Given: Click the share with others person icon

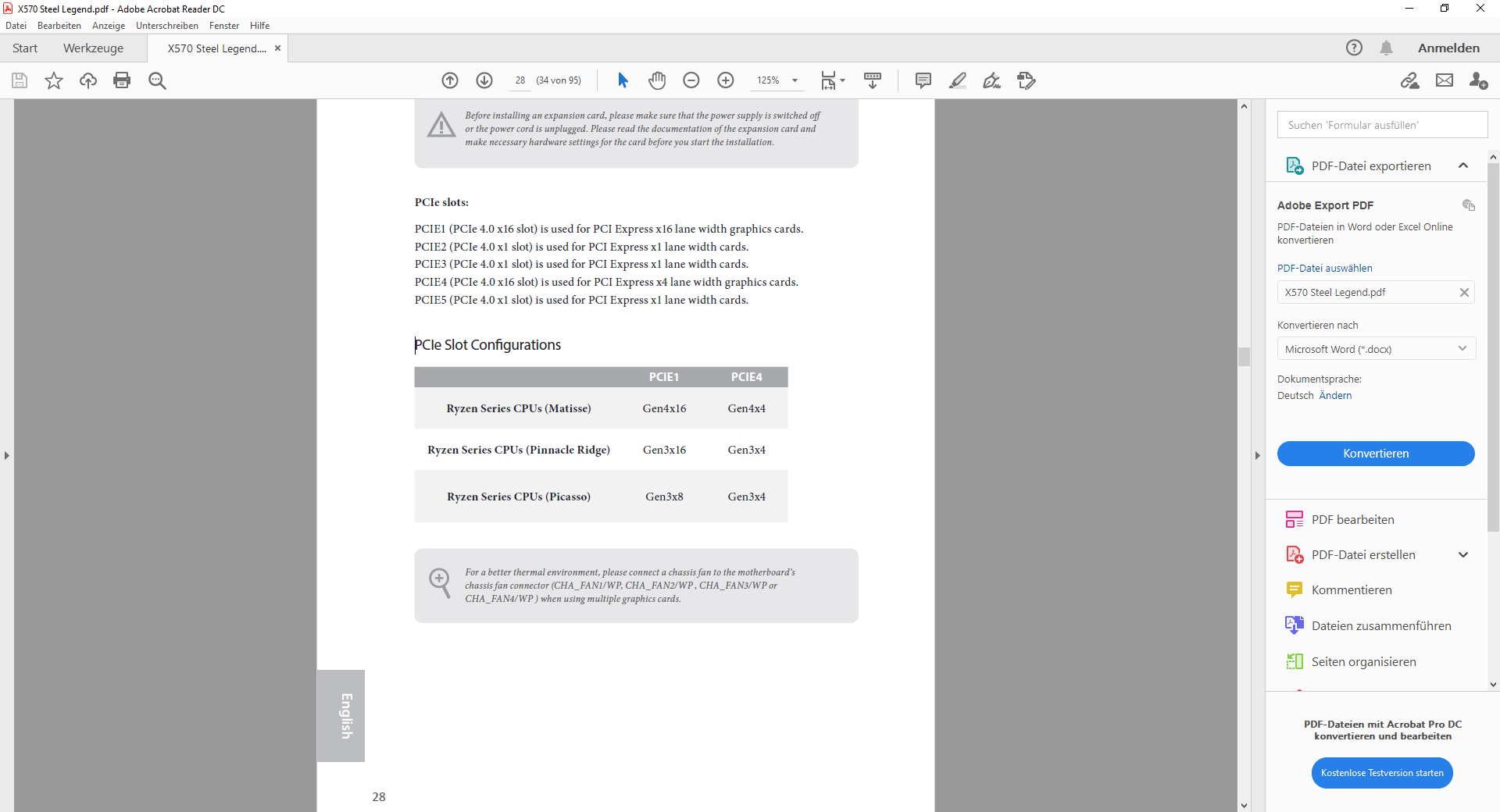Looking at the screenshot, I should 1478,80.
